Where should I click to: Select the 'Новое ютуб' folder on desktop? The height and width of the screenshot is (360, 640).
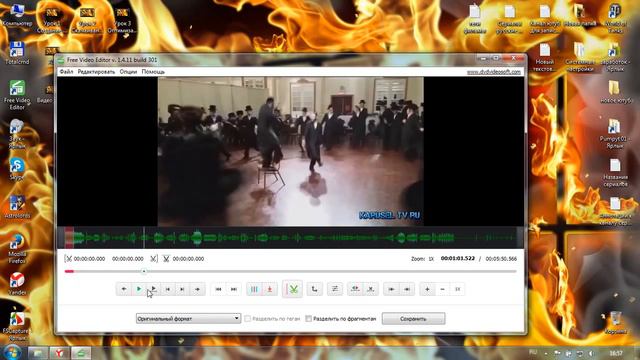tap(616, 92)
